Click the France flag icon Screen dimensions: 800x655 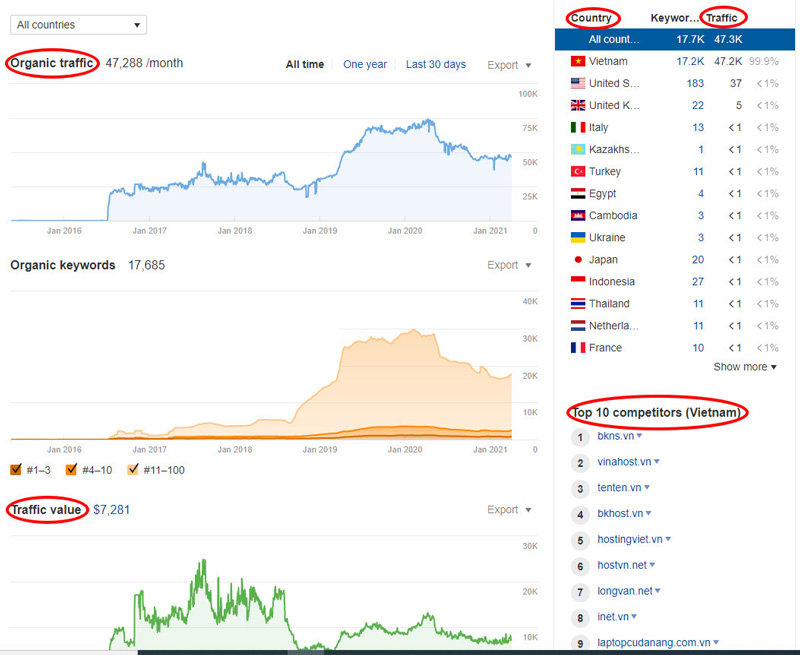578,347
